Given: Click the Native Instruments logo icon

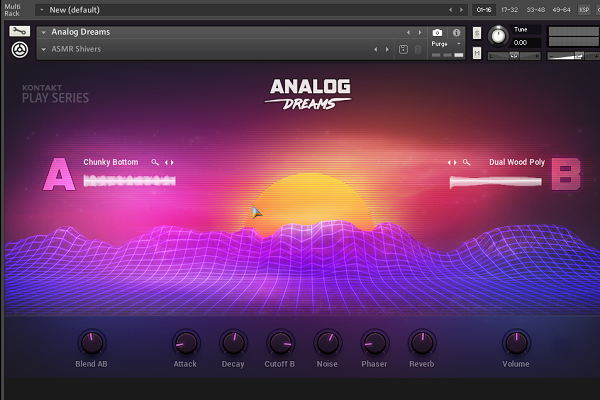Looking at the screenshot, I should [x=20, y=50].
